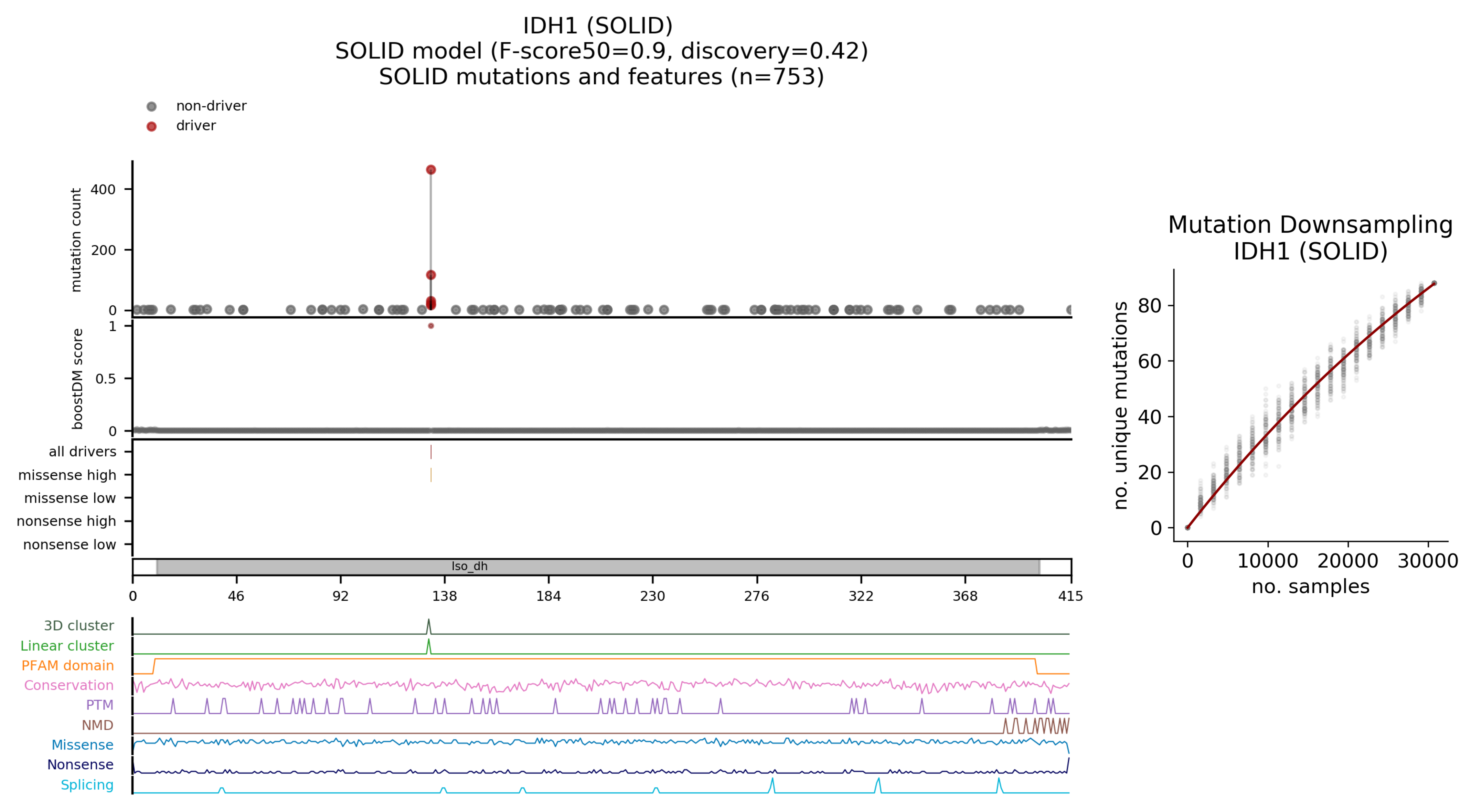
Task: Click the 'Conservation' track label
Action: point(69,685)
